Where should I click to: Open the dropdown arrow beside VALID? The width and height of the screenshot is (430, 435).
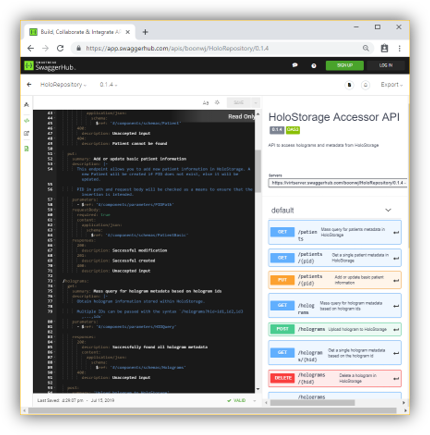point(255,400)
